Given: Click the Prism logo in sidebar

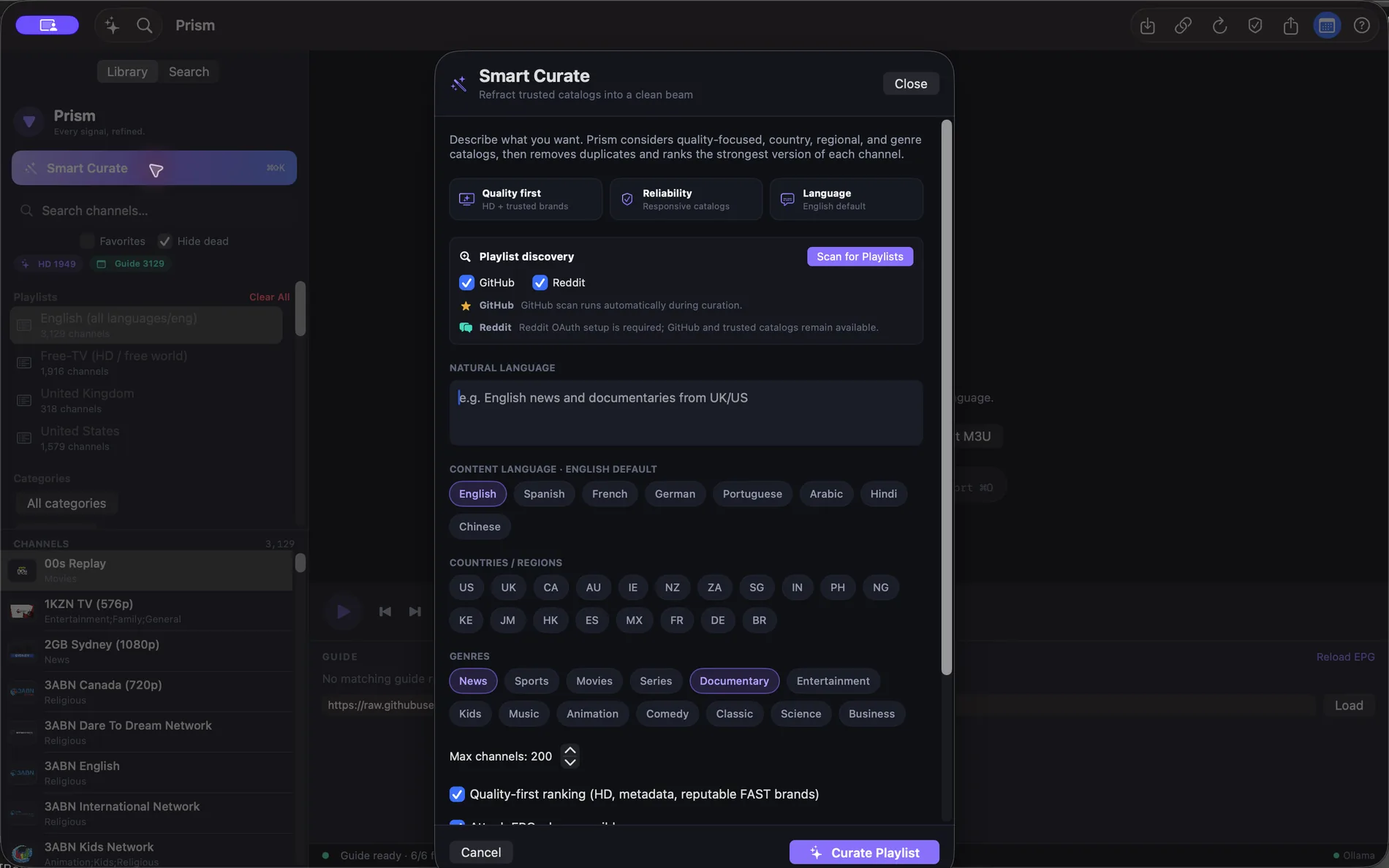Looking at the screenshot, I should pos(29,121).
